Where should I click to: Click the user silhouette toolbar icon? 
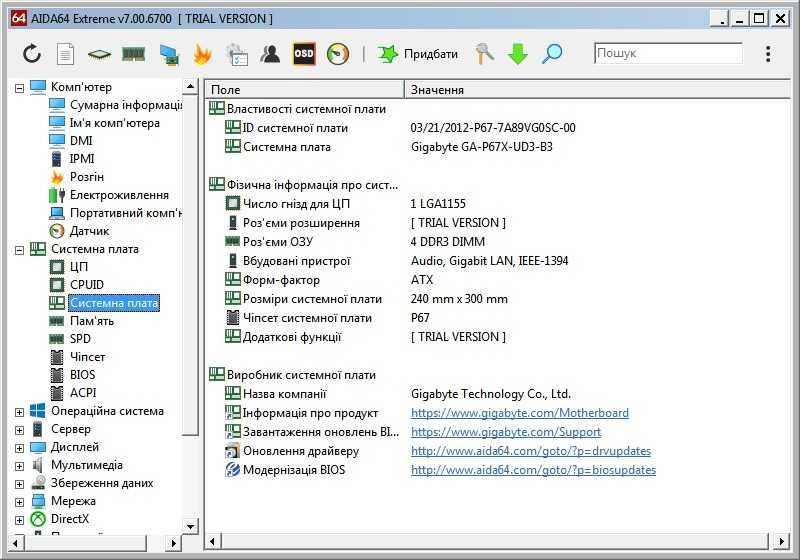pyautogui.click(x=270, y=54)
